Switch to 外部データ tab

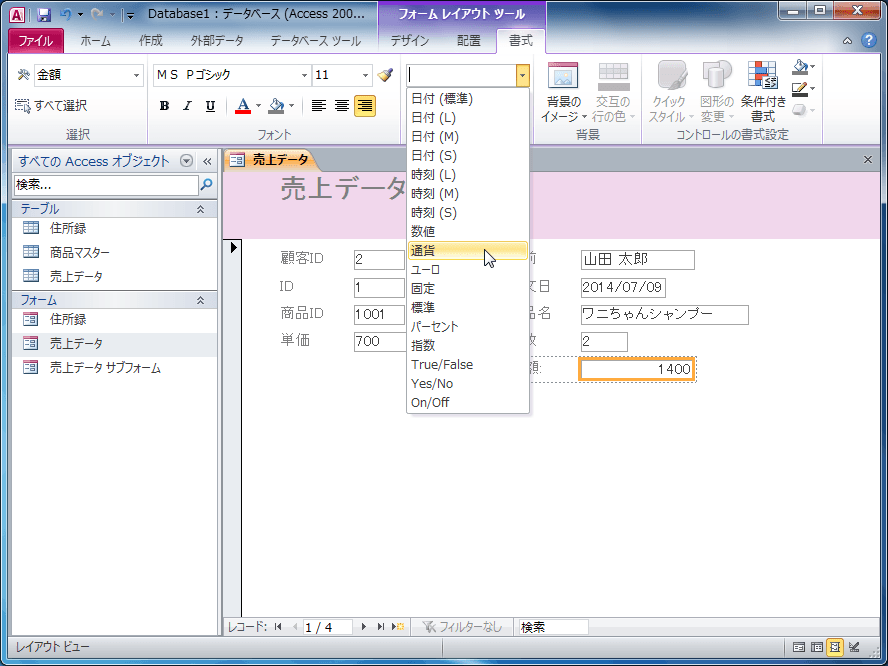(x=217, y=41)
